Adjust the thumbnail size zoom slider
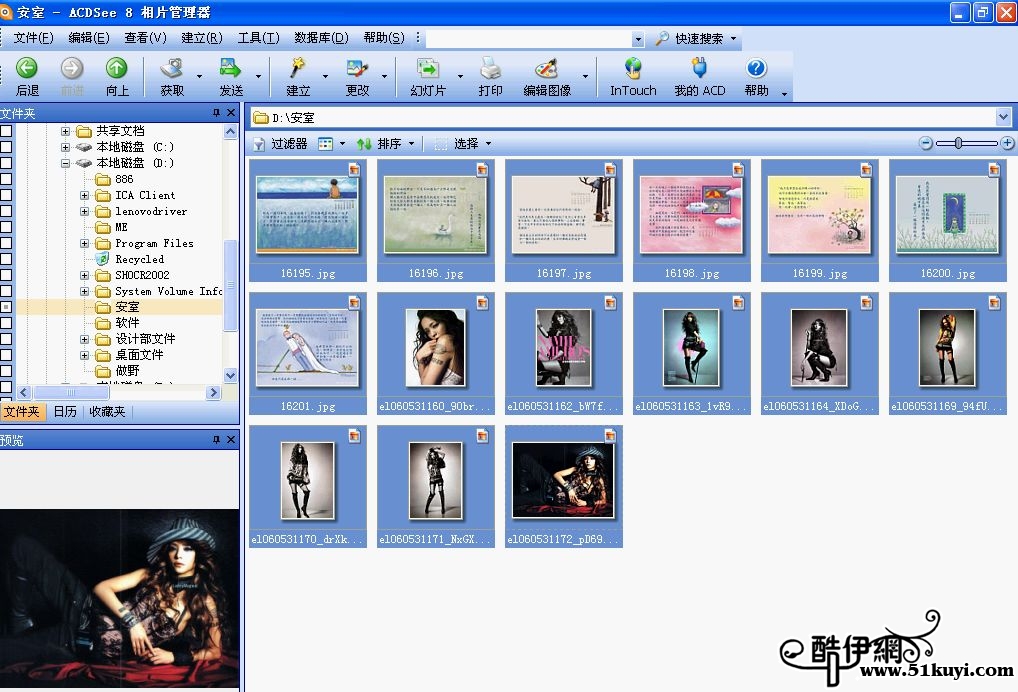This screenshot has width=1018, height=692. coord(959,143)
